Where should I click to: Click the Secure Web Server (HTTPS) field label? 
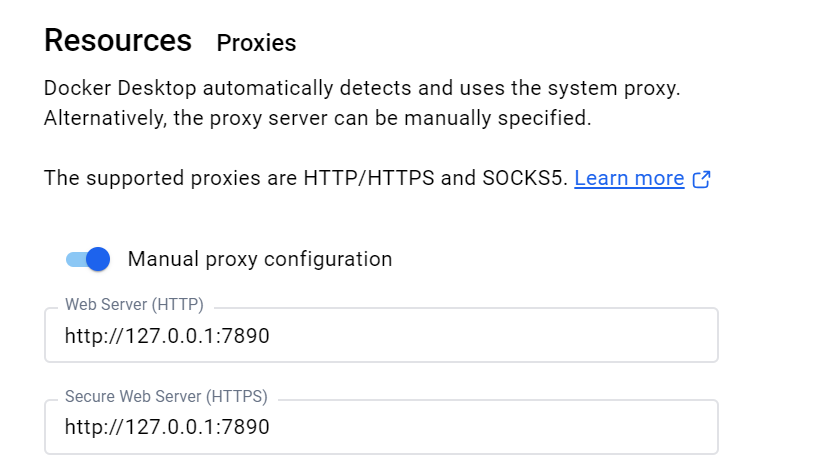click(166, 397)
